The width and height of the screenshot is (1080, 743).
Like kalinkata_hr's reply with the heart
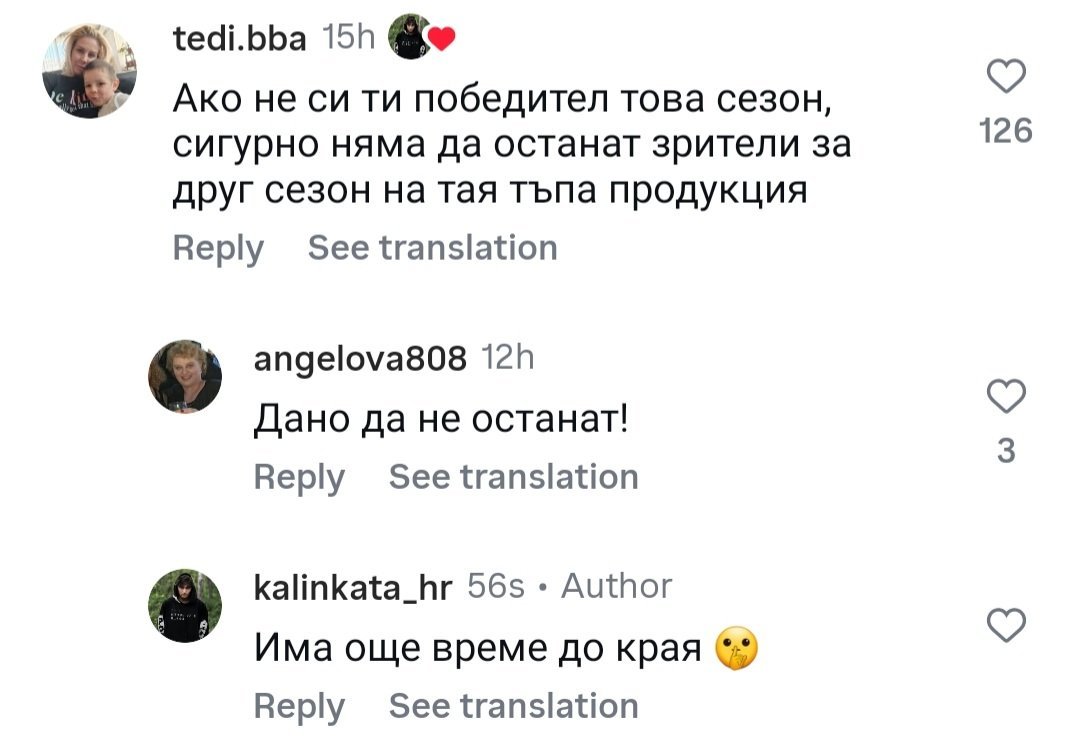click(x=1007, y=625)
